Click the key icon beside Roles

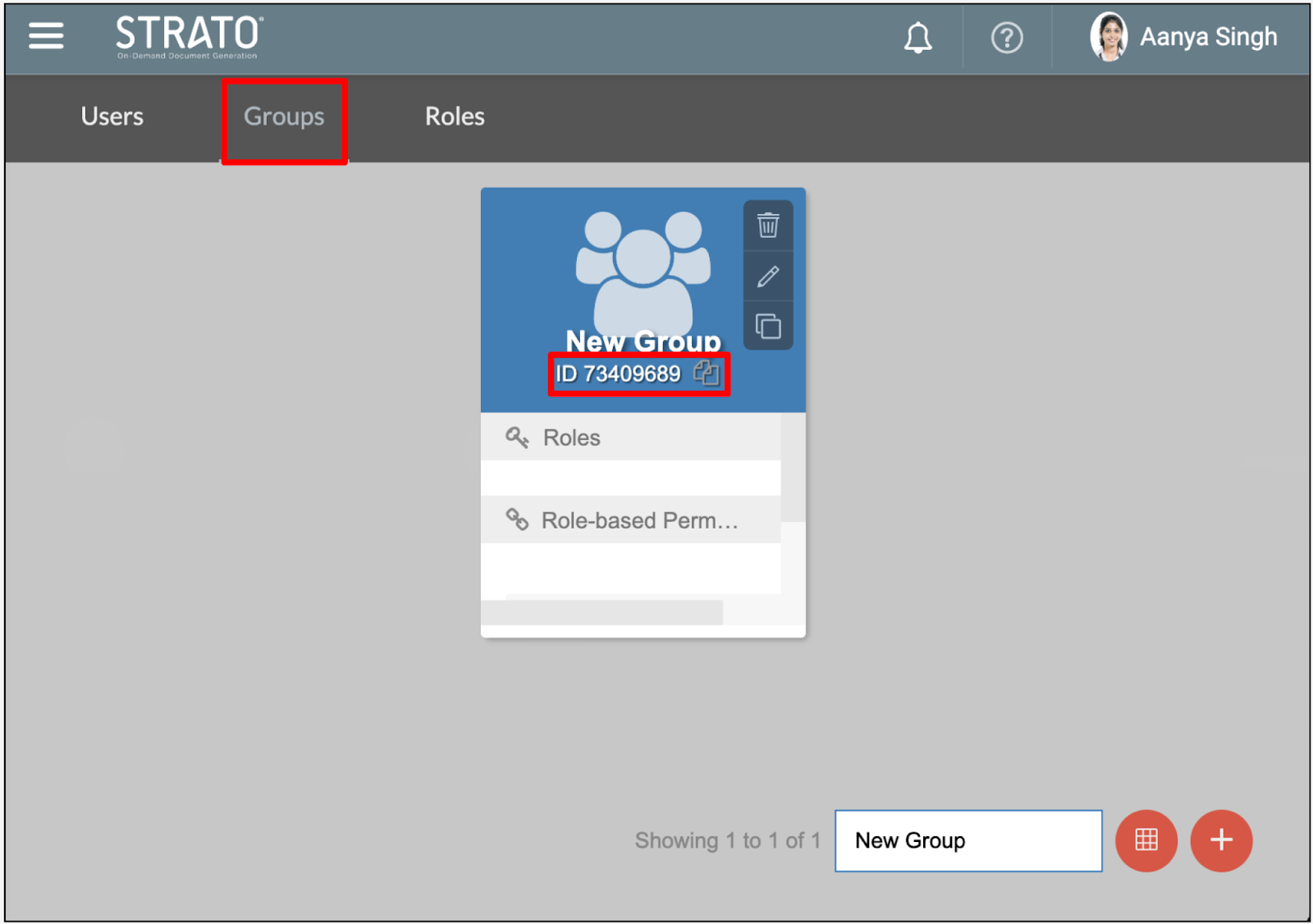click(517, 437)
